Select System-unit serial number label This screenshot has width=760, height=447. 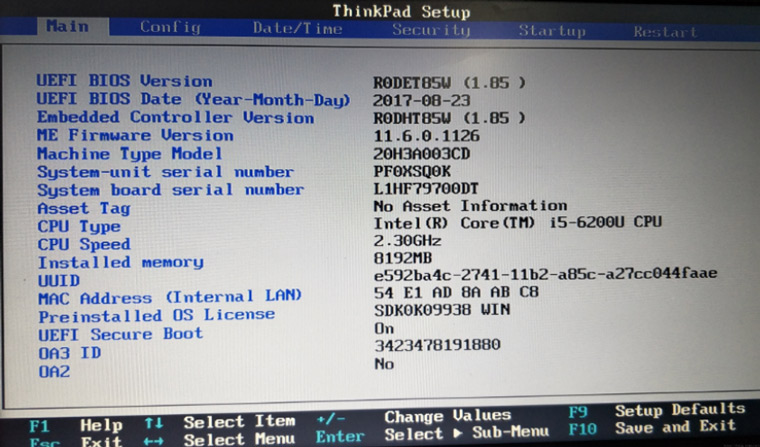(165, 172)
